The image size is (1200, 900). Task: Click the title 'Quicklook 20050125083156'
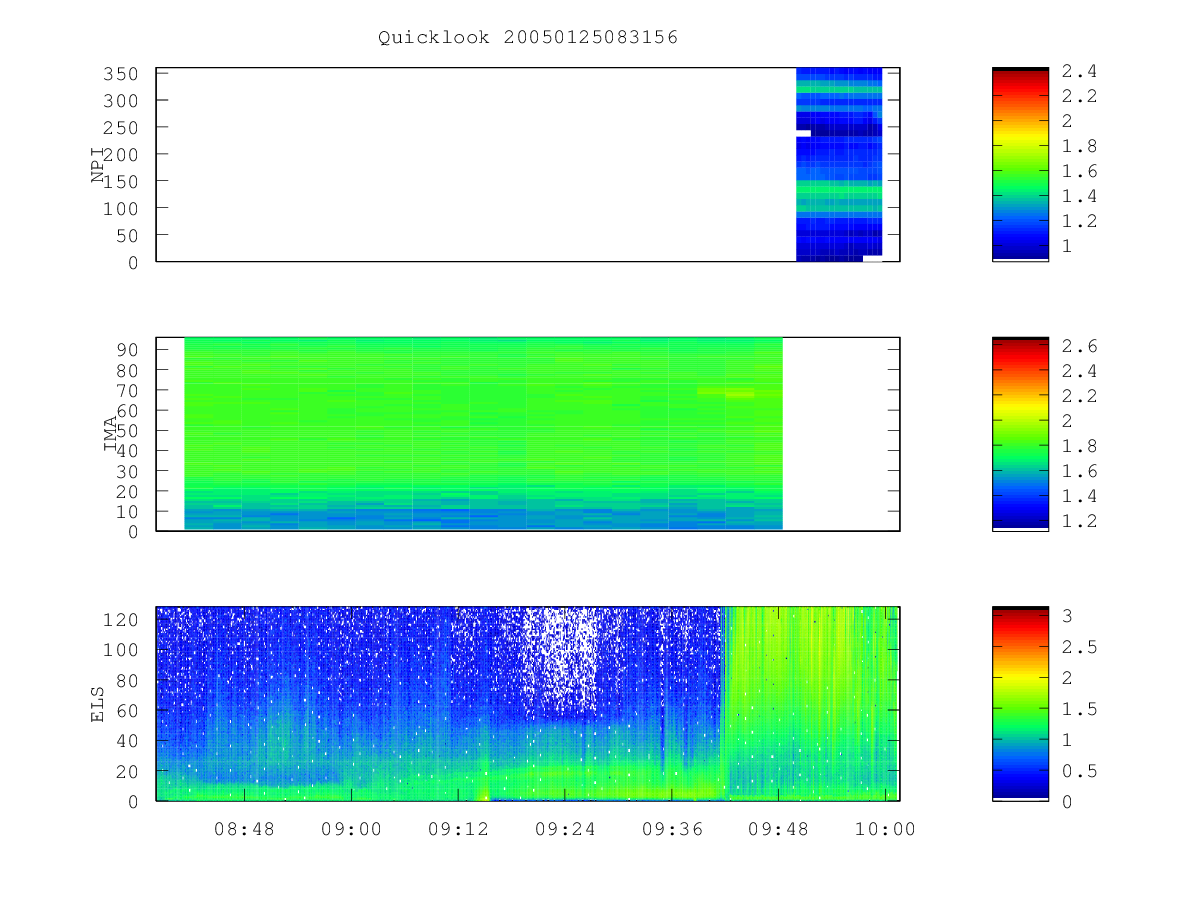(528, 38)
